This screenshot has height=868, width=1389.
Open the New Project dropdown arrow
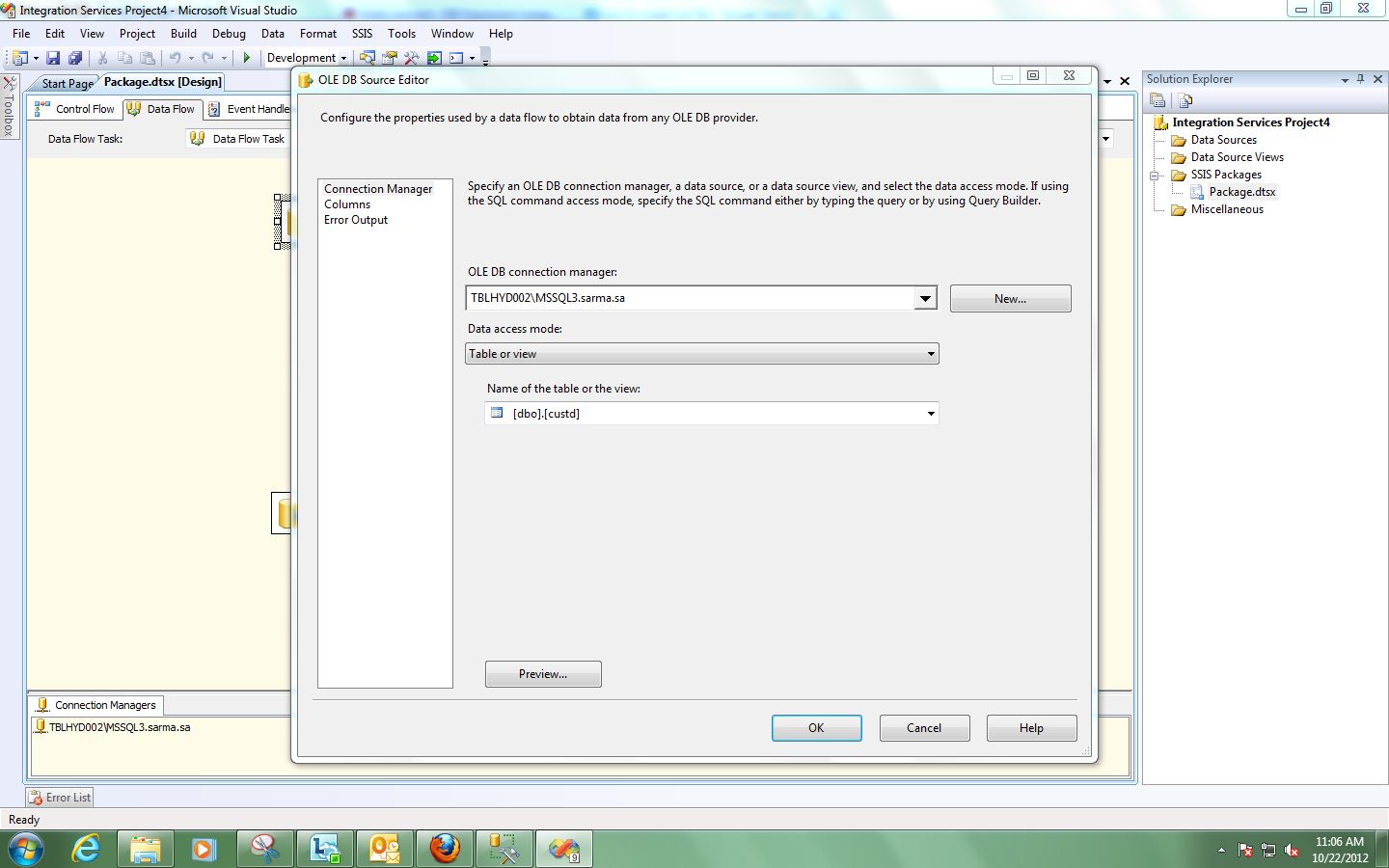[x=36, y=58]
